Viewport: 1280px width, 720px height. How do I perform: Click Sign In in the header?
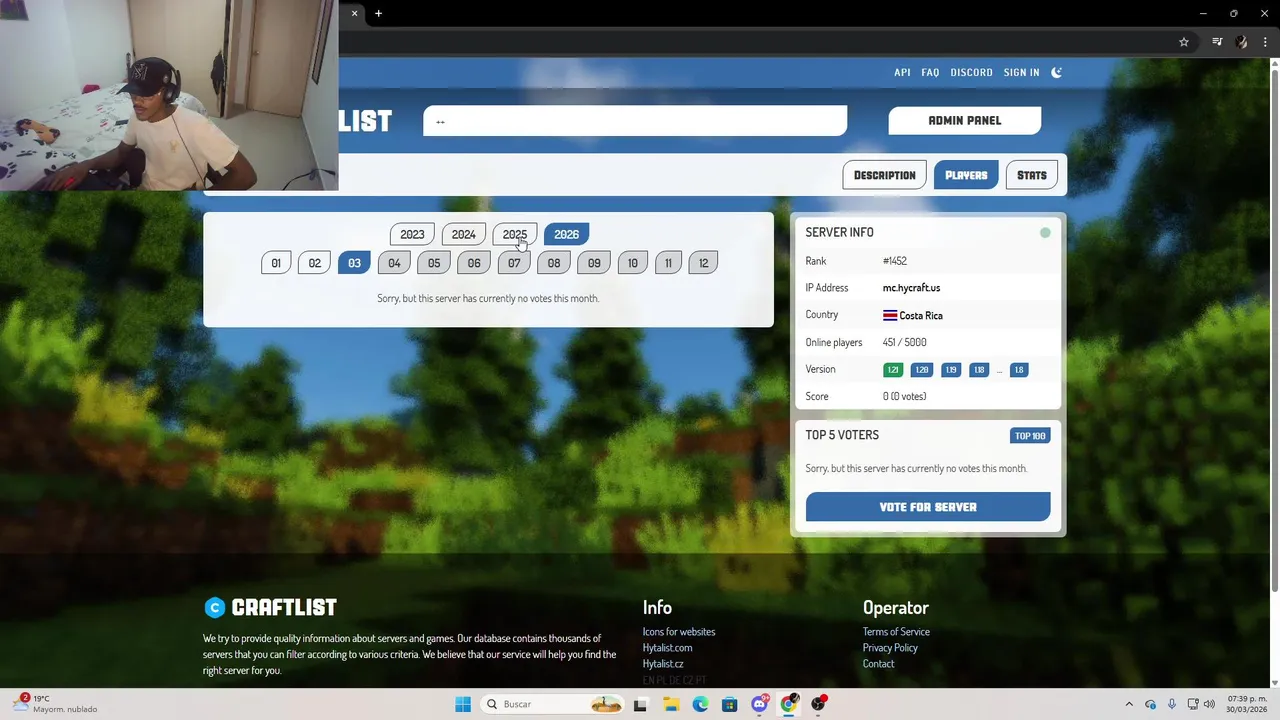1021,72
